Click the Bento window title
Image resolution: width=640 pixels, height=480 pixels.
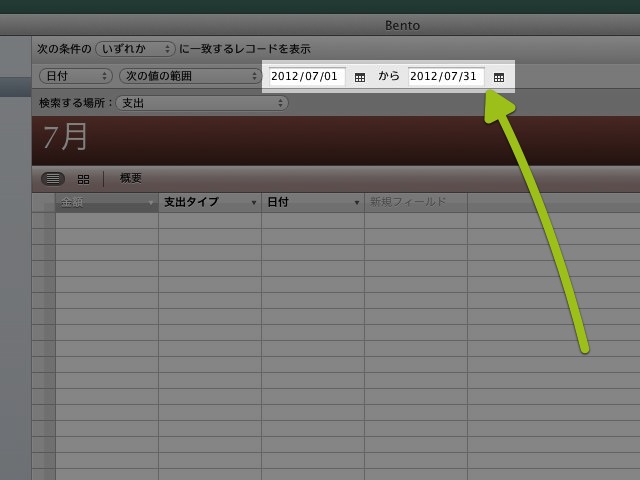402,25
